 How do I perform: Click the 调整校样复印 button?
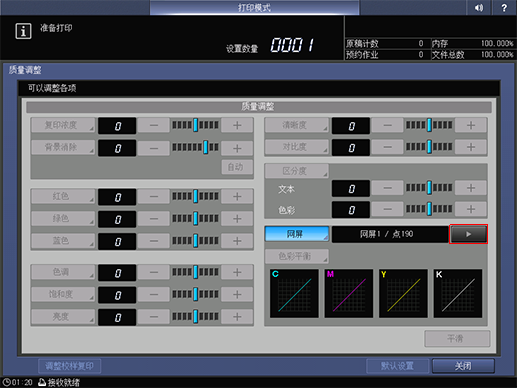pos(69,366)
